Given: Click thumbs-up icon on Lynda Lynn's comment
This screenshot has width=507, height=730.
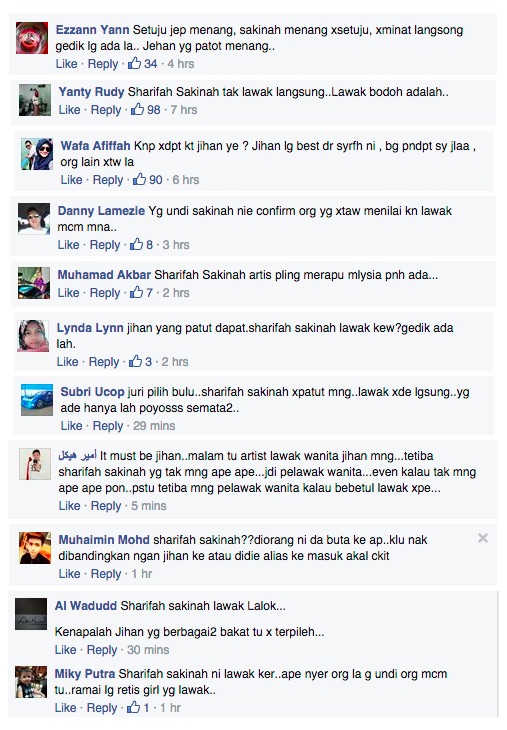Looking at the screenshot, I should point(135,361).
